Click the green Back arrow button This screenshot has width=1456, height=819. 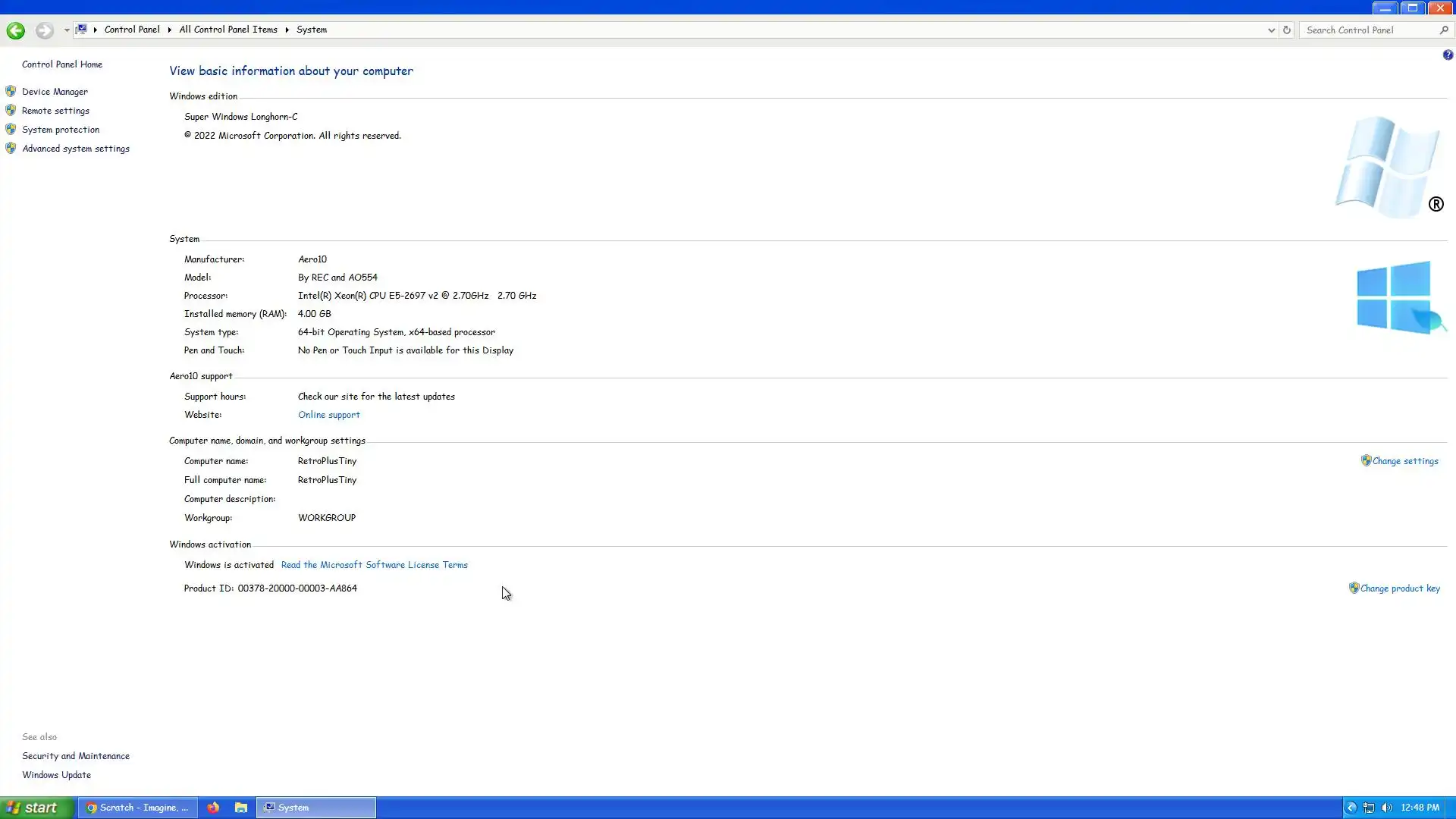[x=15, y=30]
